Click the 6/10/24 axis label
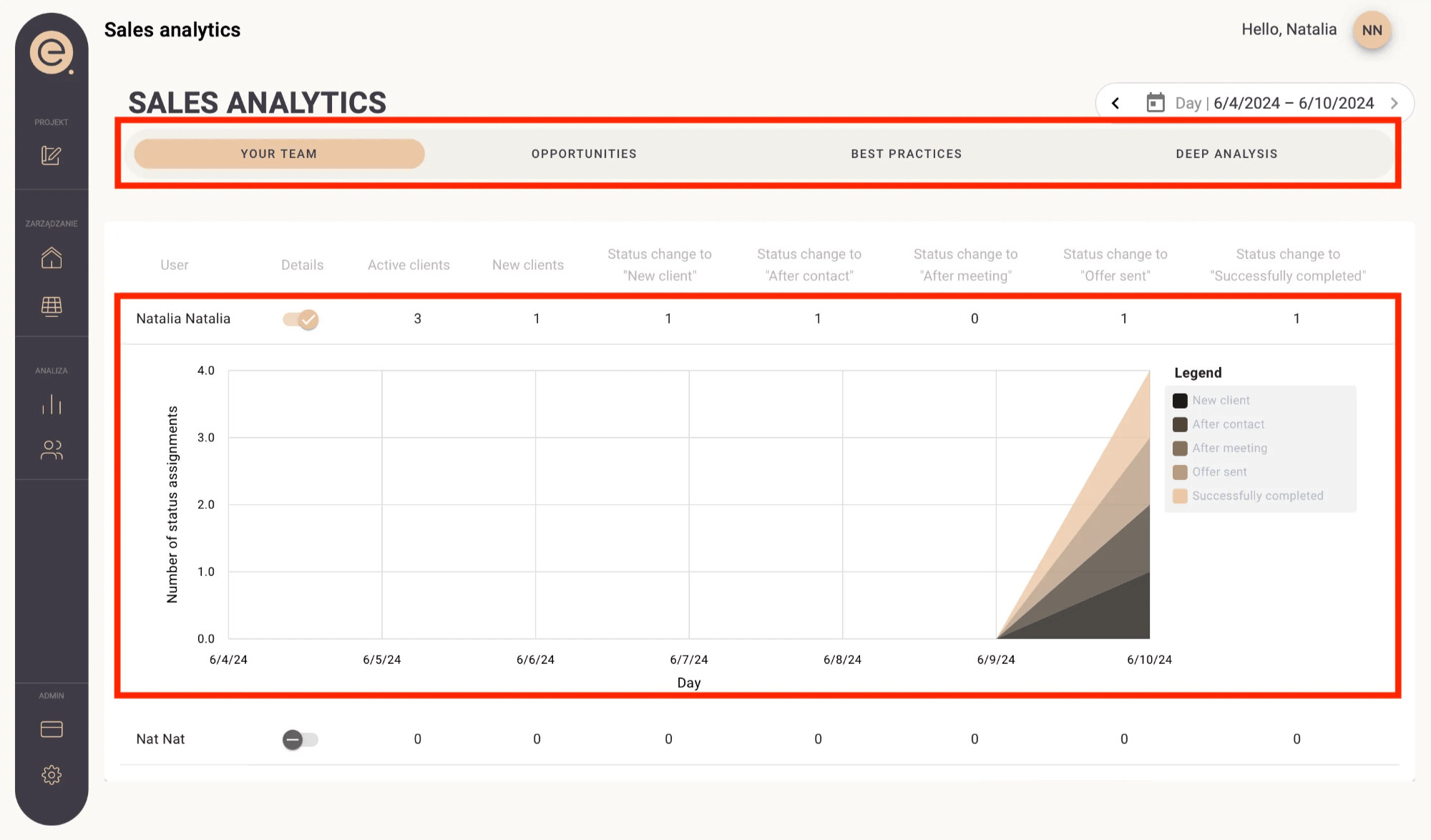 (x=1150, y=660)
